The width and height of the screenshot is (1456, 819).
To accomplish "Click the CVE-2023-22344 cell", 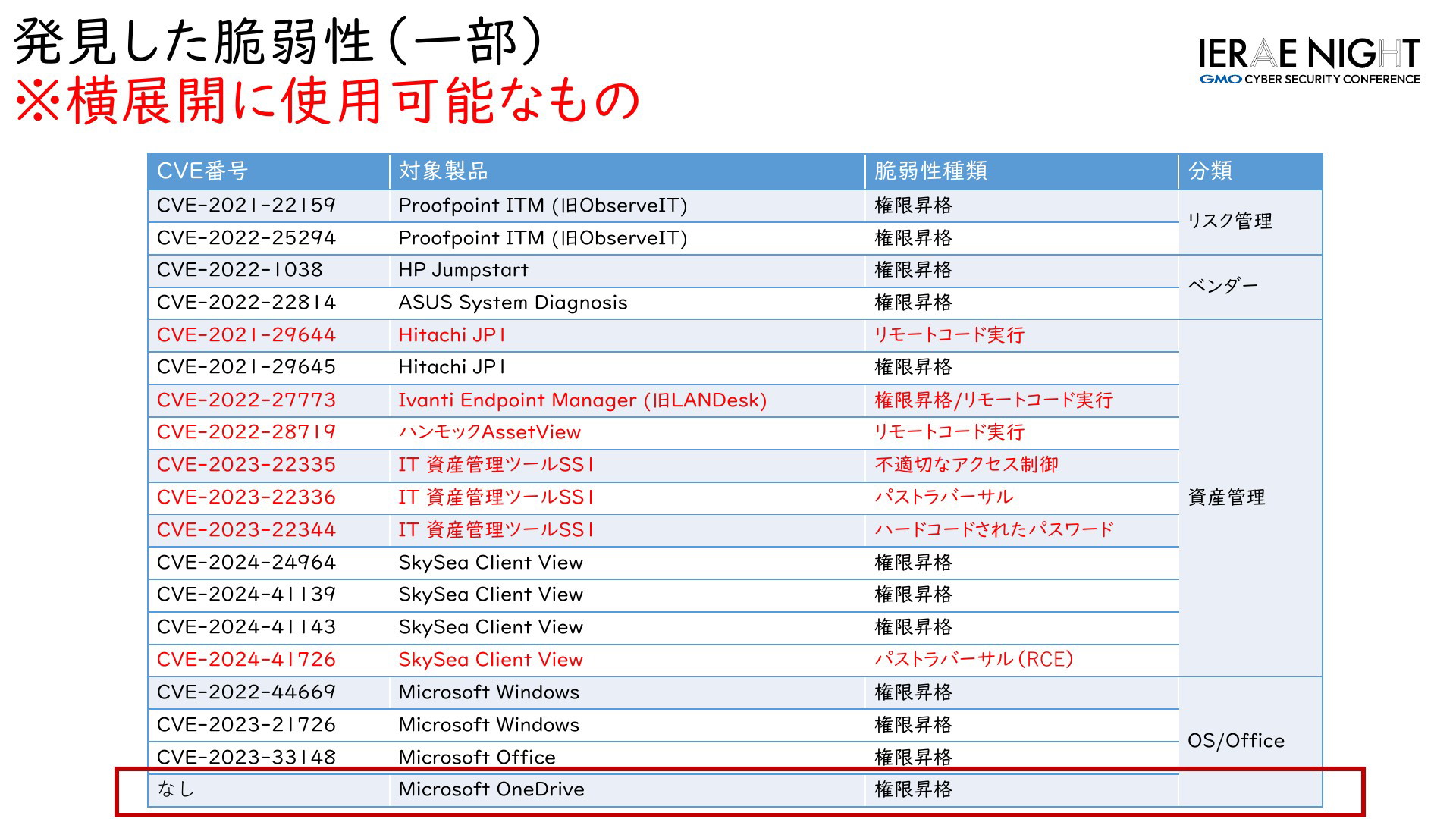I will click(x=269, y=530).
